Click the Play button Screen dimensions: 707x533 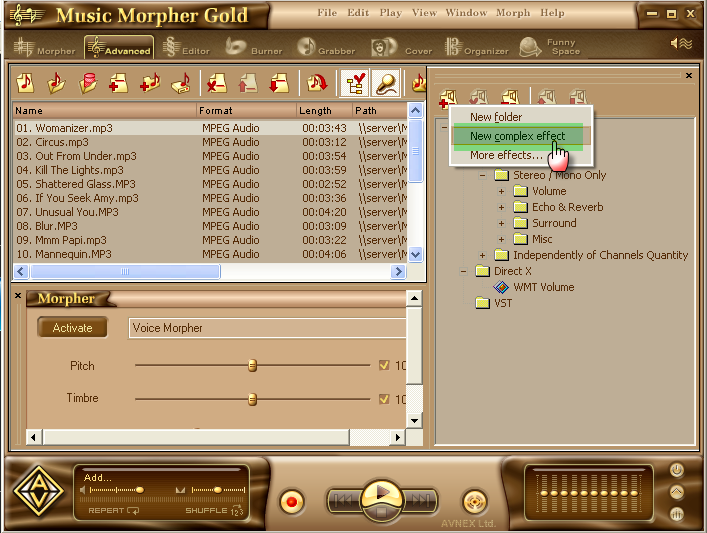pos(381,492)
